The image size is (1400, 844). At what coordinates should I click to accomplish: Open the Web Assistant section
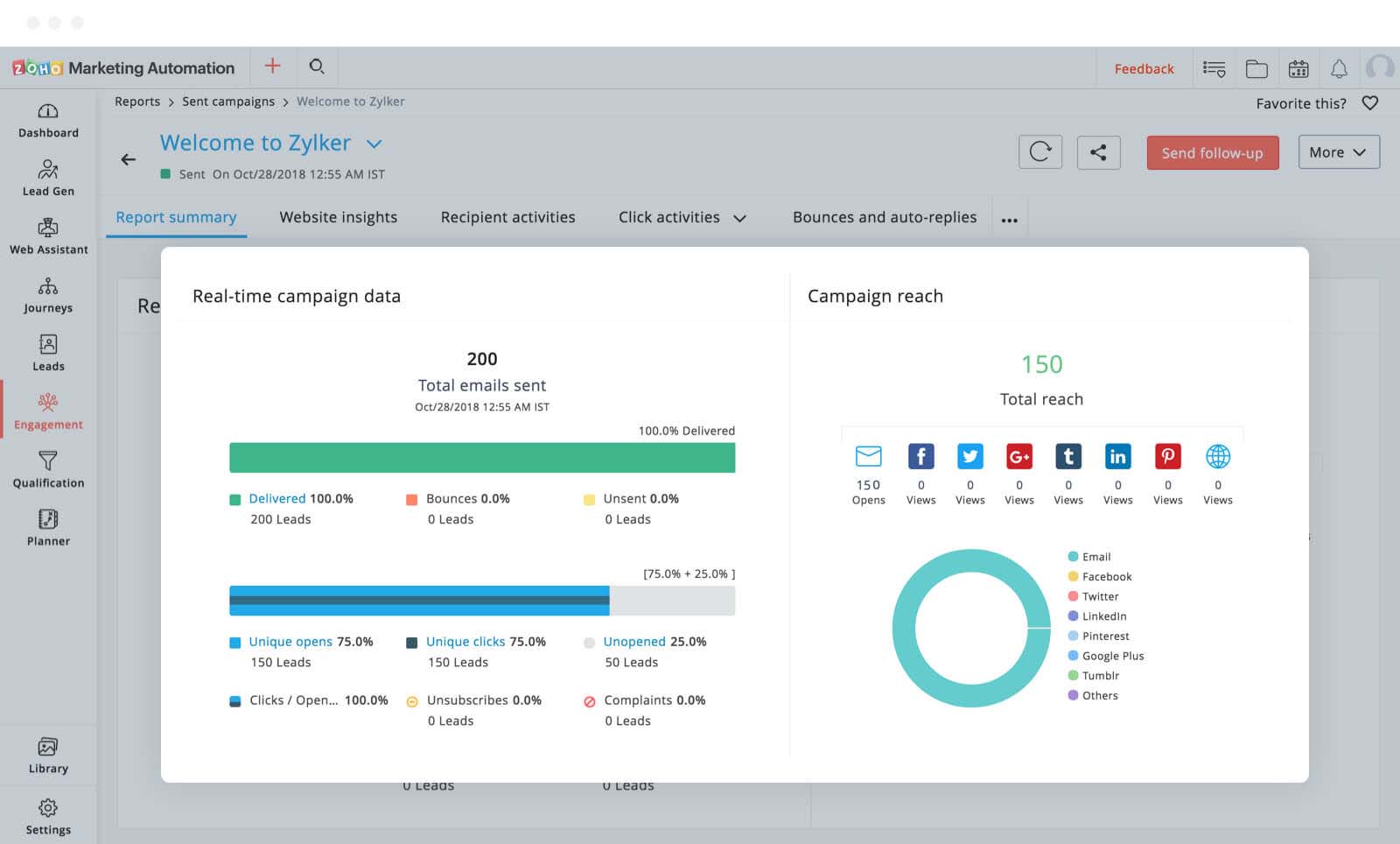(x=48, y=236)
